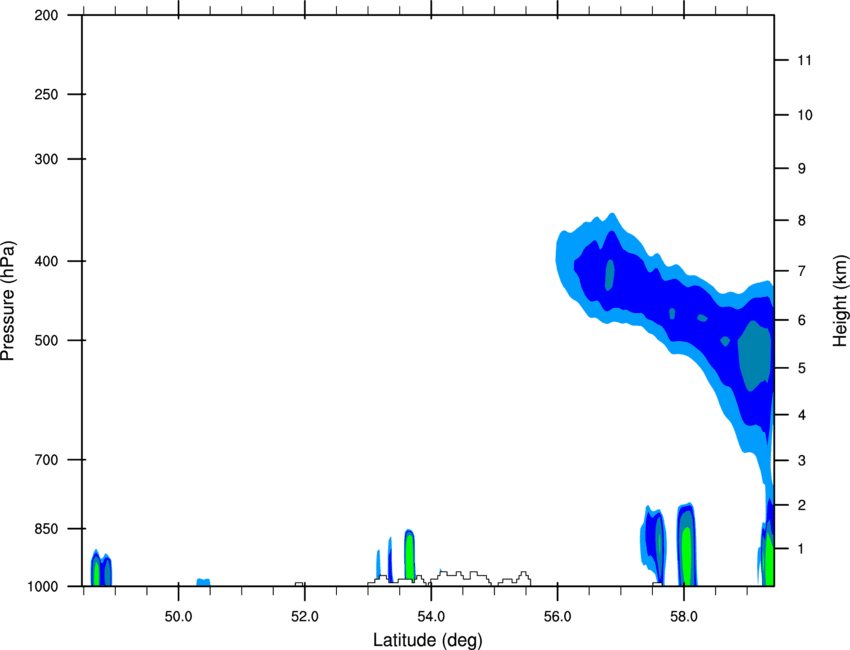Click the 6 km height tick label
This screenshot has width=850, height=650.
click(802, 320)
